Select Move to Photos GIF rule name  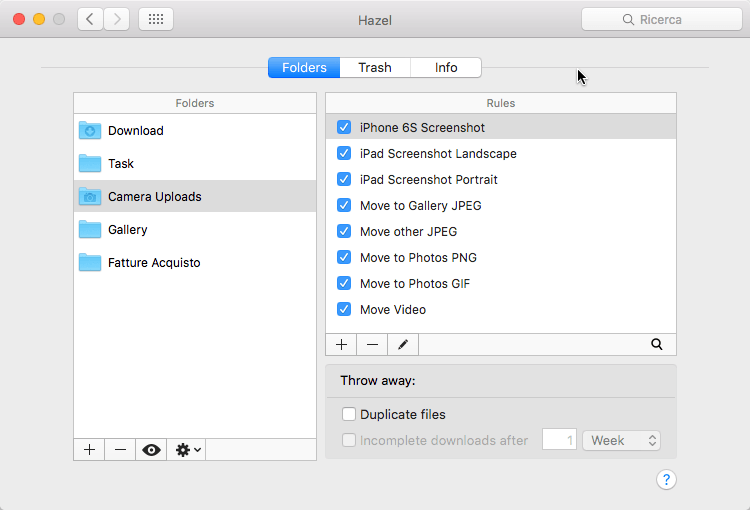[x=415, y=284]
